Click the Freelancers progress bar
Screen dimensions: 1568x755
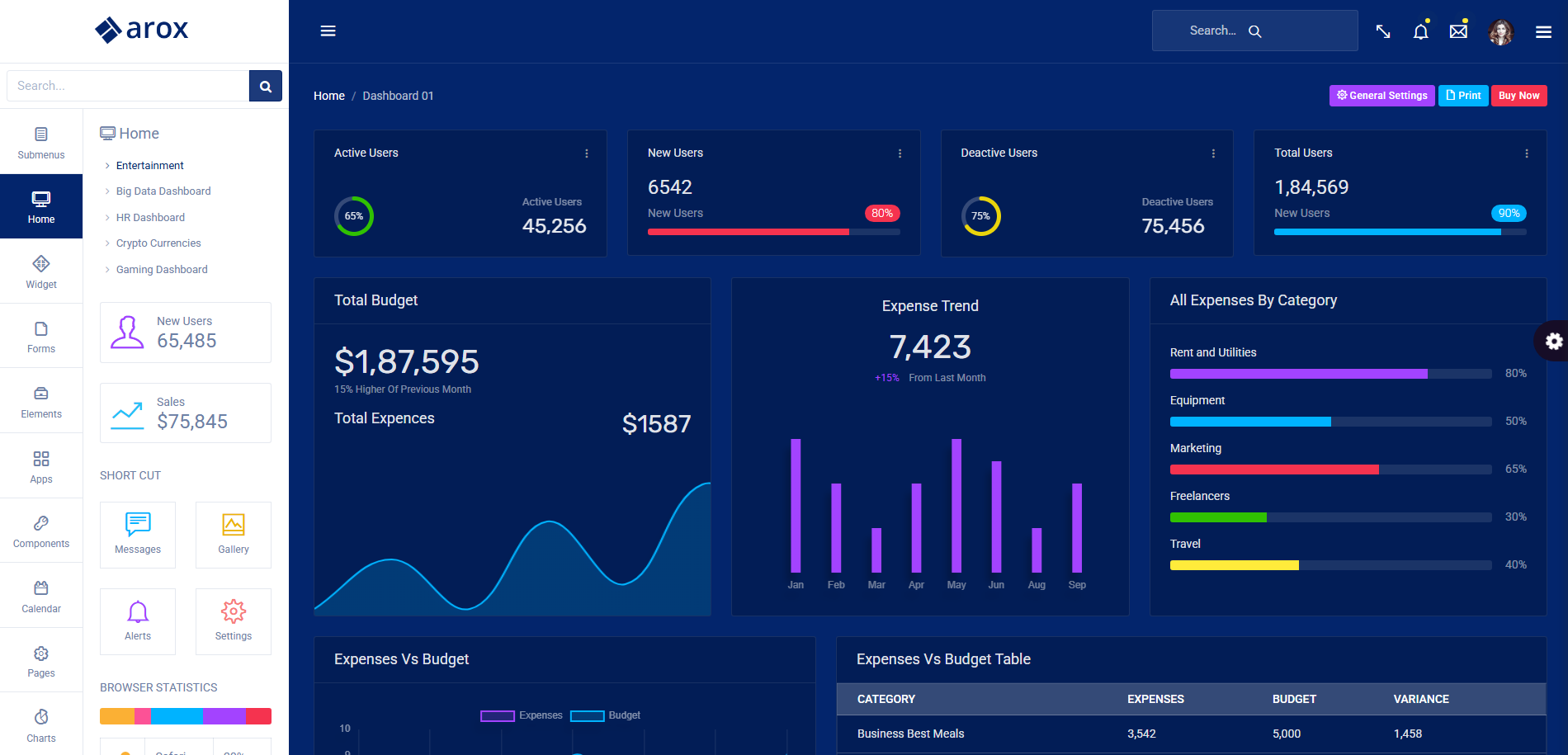tap(1331, 517)
